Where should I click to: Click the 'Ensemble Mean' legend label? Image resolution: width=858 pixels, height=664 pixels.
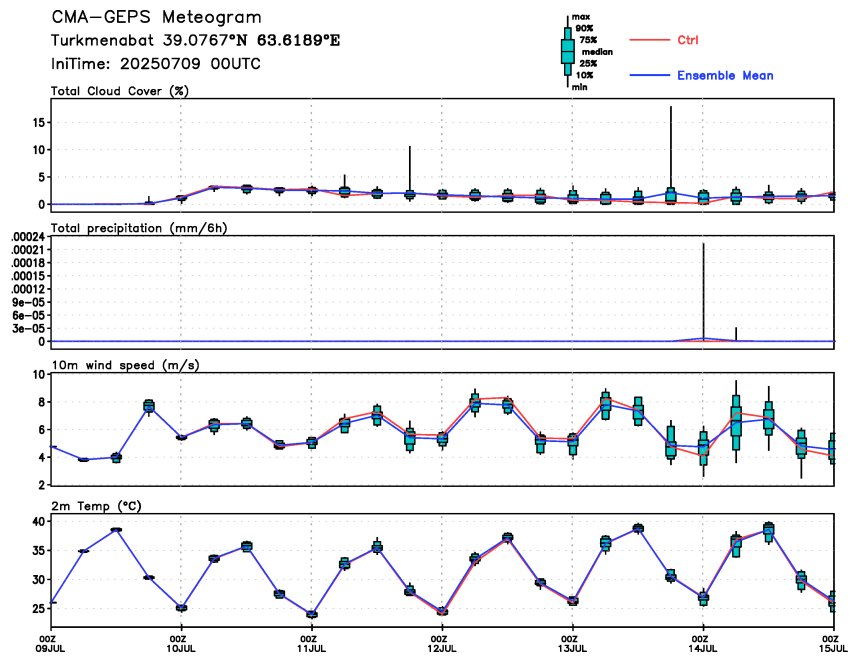725,76
